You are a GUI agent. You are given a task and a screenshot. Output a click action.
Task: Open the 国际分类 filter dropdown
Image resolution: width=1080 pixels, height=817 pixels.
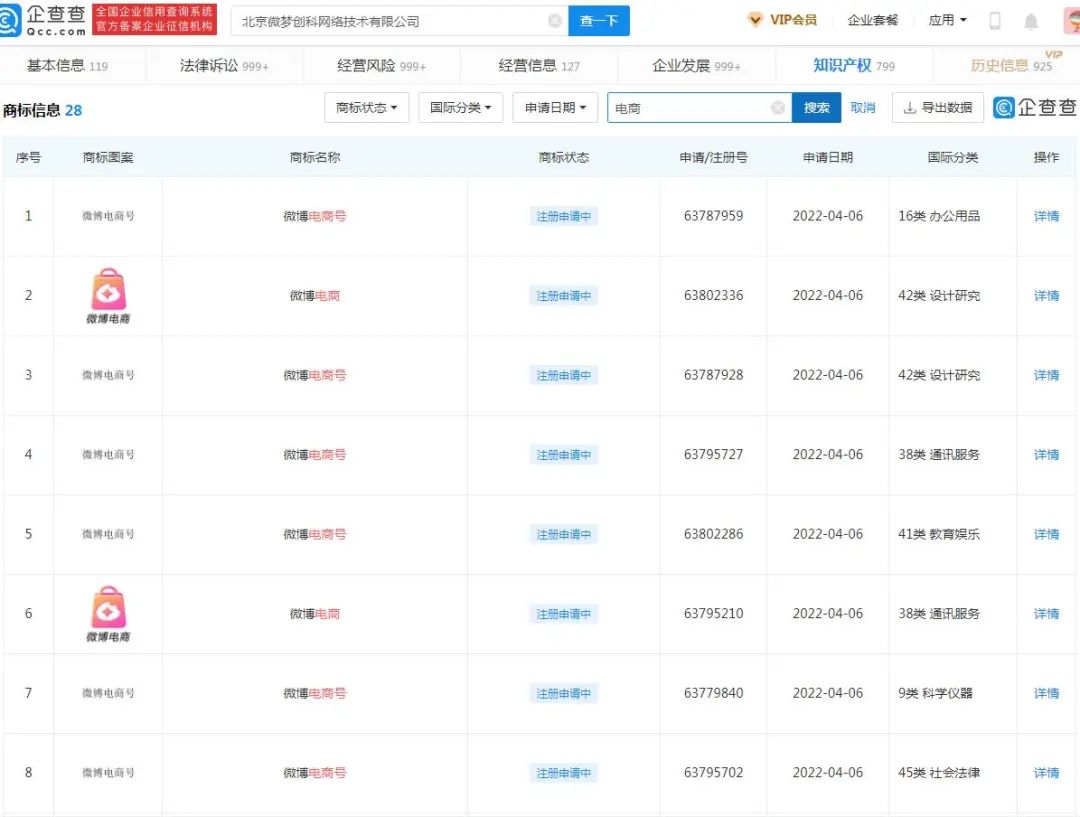click(x=460, y=107)
